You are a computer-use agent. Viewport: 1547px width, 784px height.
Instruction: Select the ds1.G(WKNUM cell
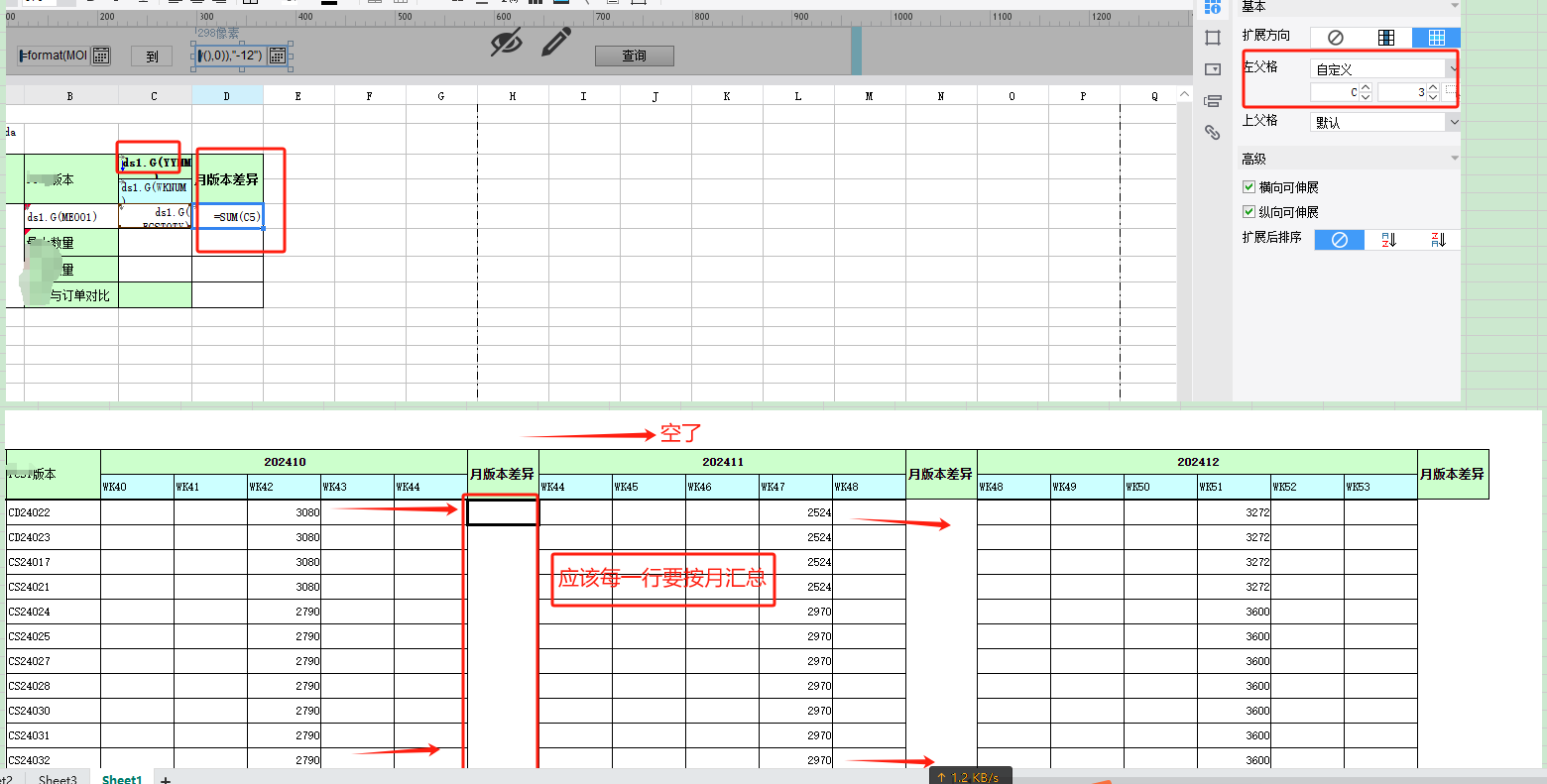coord(155,191)
